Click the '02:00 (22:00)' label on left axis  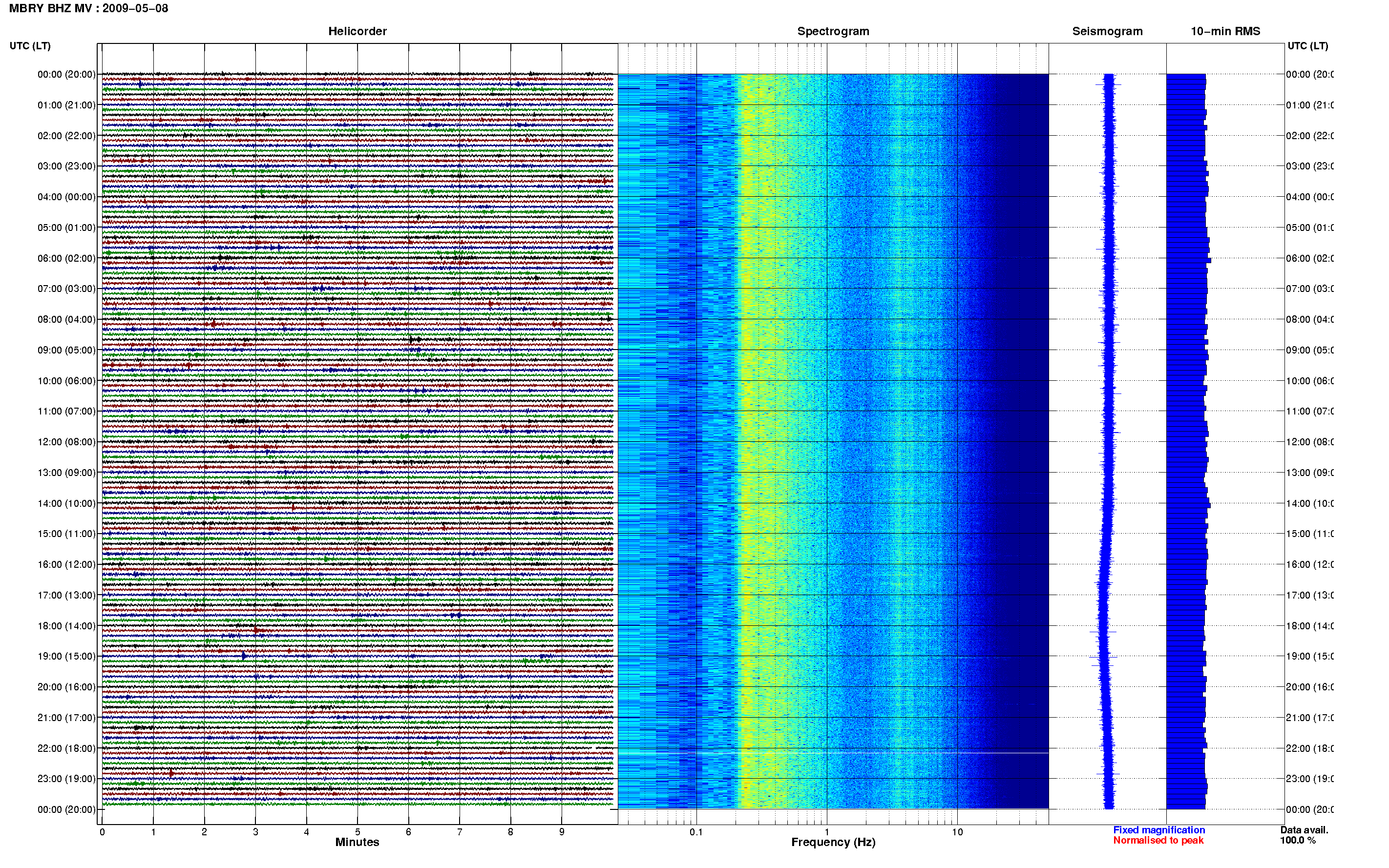pyautogui.click(x=66, y=136)
